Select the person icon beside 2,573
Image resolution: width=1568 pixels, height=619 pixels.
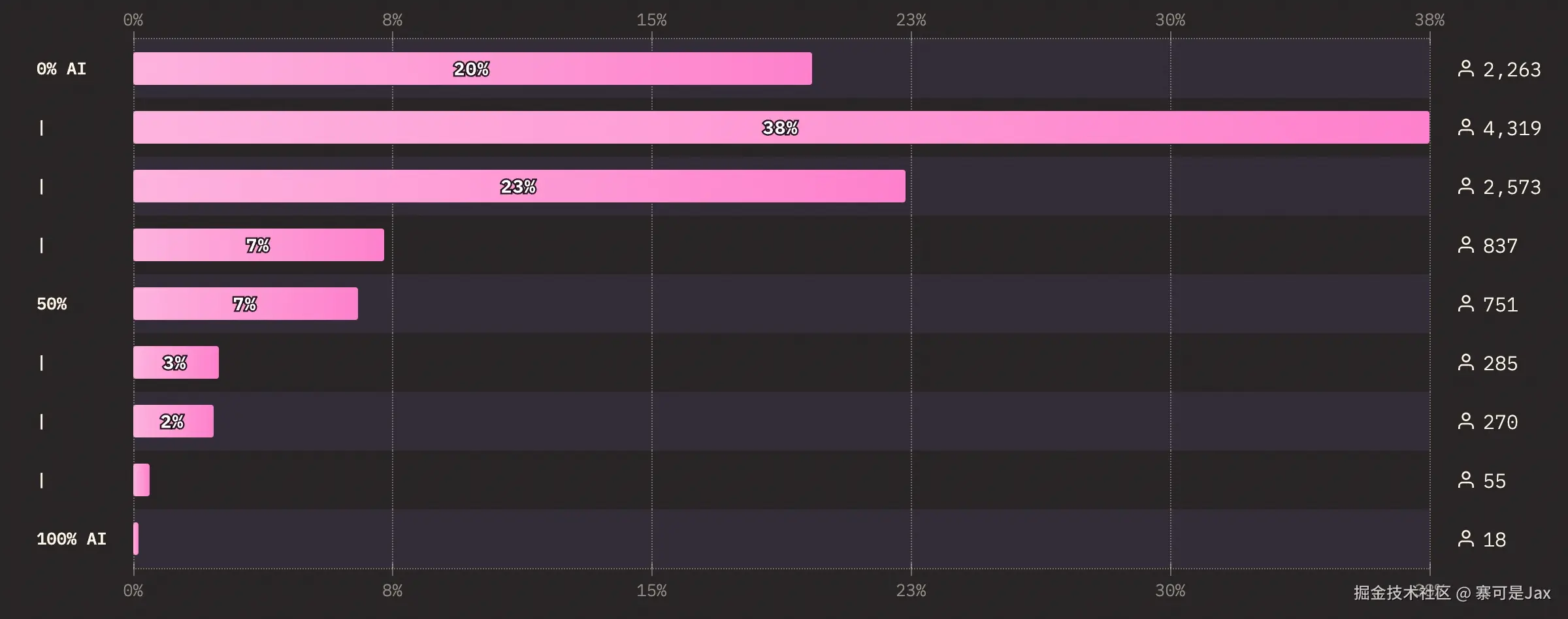point(1465,186)
